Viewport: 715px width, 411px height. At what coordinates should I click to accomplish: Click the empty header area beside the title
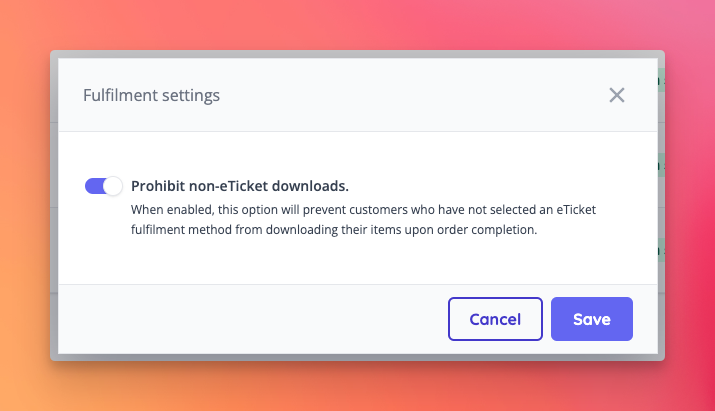[x=410, y=95]
